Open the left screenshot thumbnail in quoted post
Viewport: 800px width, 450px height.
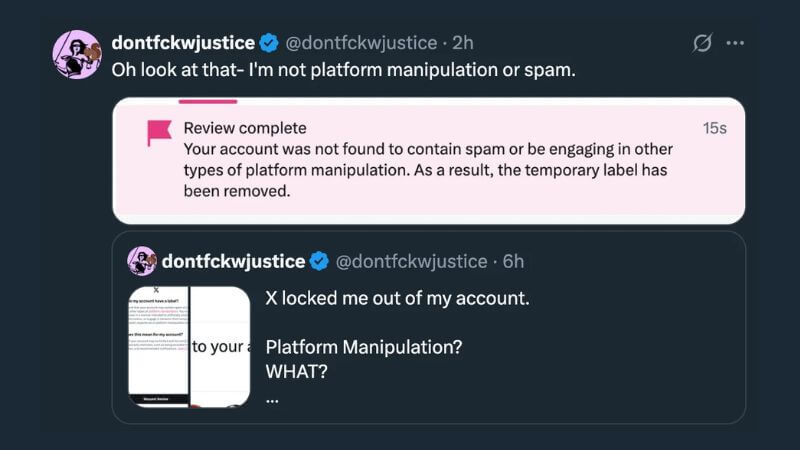pyautogui.click(x=158, y=346)
